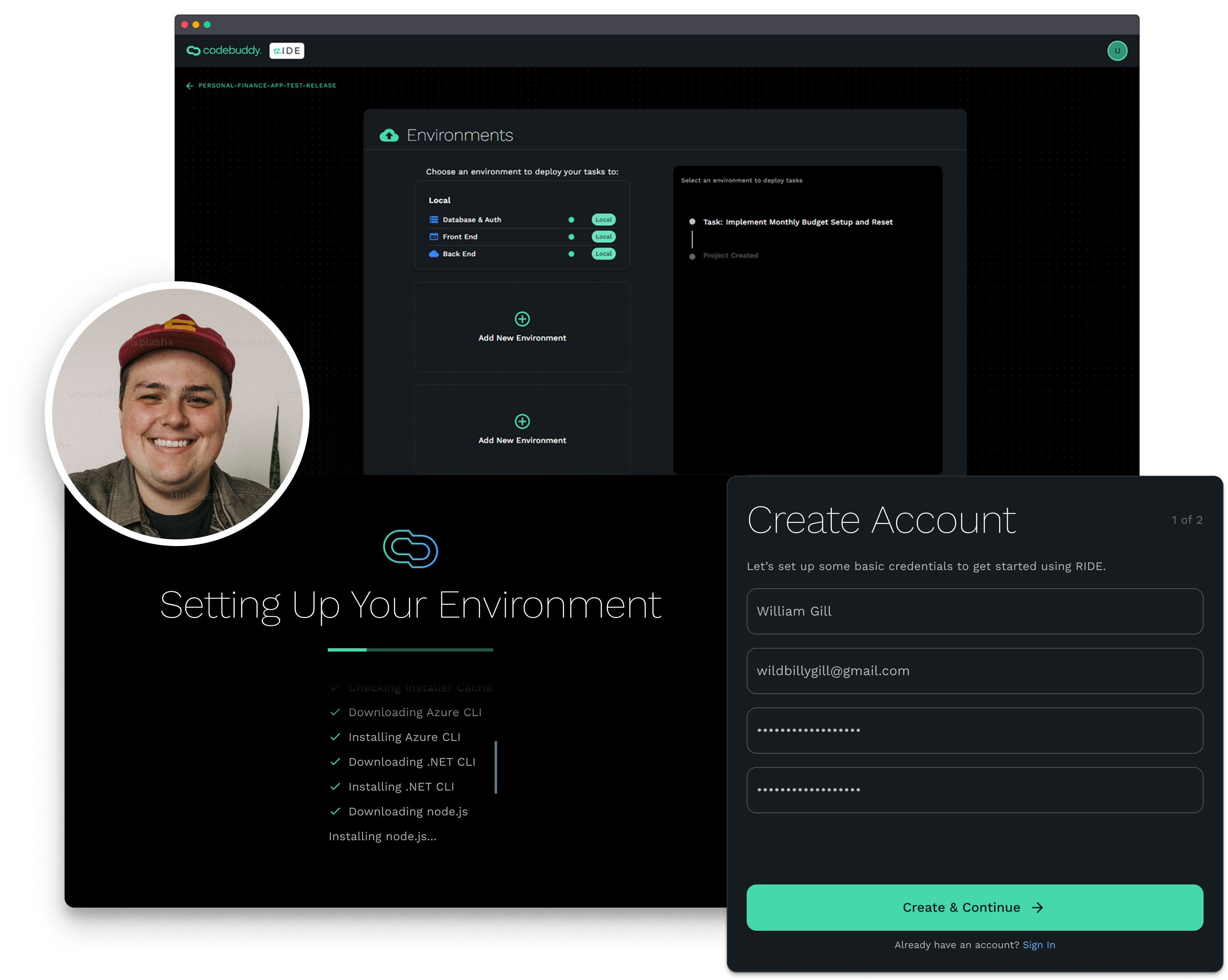Click the Environments cloud upload icon

click(x=389, y=136)
